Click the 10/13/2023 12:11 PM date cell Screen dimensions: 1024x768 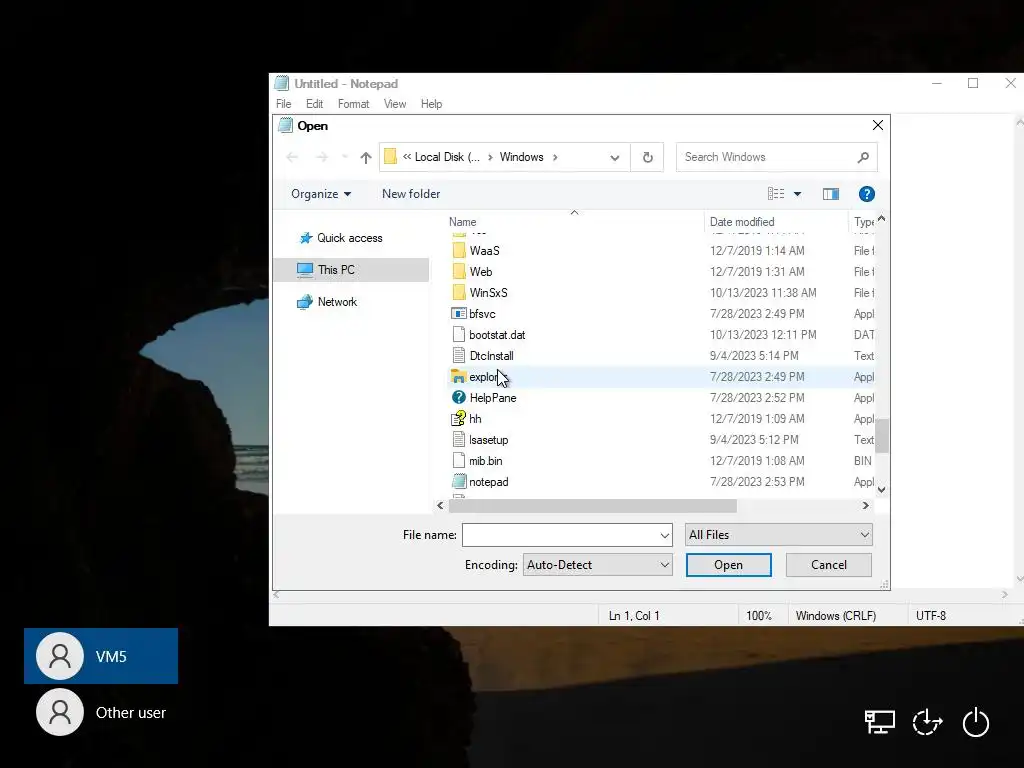point(763,334)
